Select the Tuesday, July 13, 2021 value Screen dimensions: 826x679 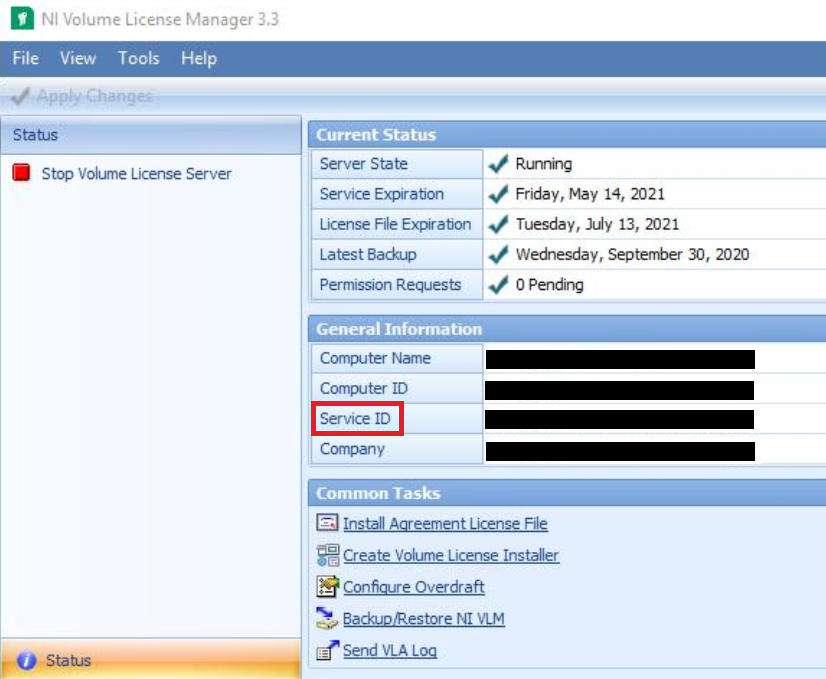pyautogui.click(x=597, y=224)
